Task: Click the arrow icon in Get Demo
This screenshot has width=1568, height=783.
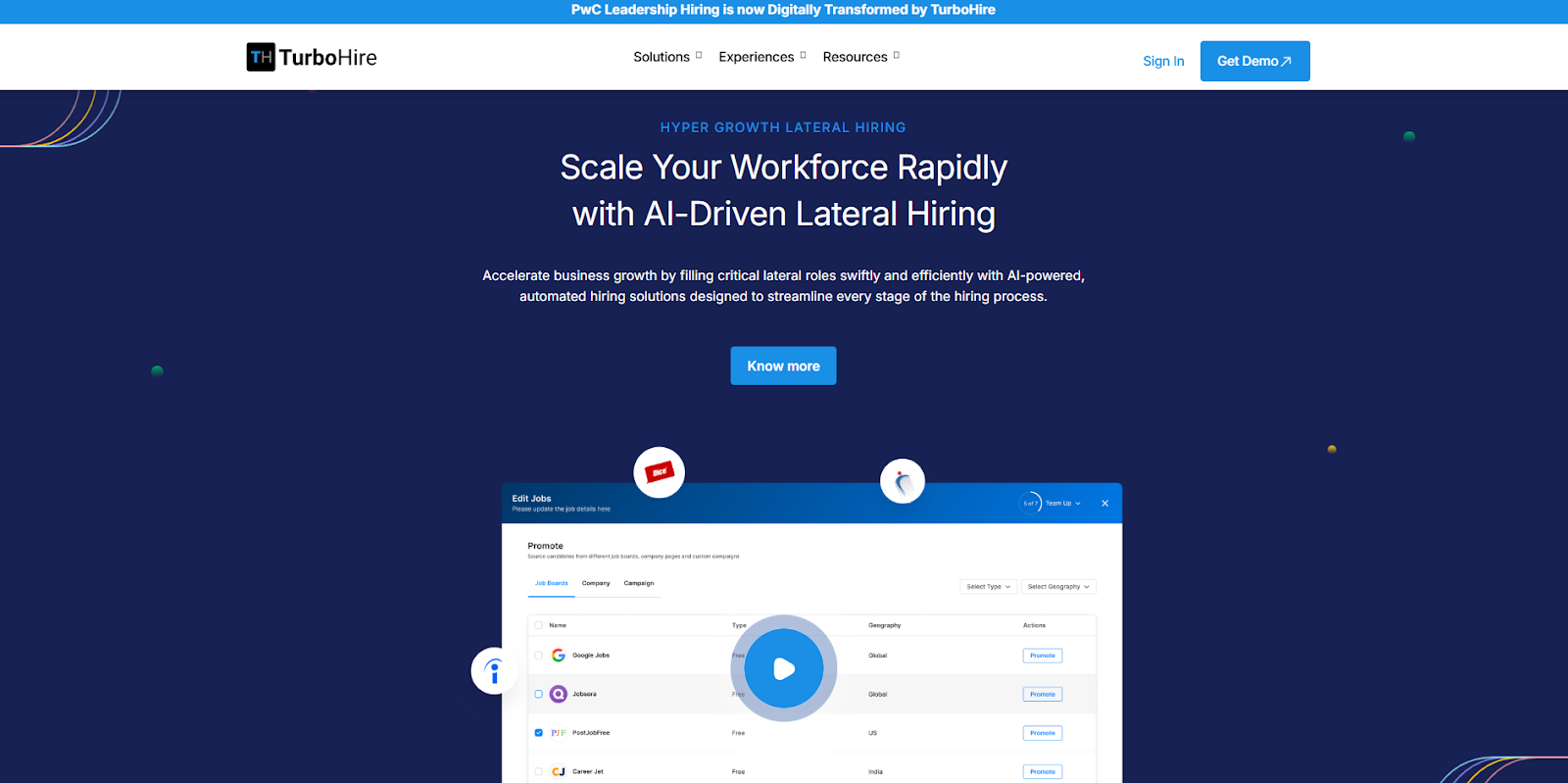Action: pos(1287,61)
